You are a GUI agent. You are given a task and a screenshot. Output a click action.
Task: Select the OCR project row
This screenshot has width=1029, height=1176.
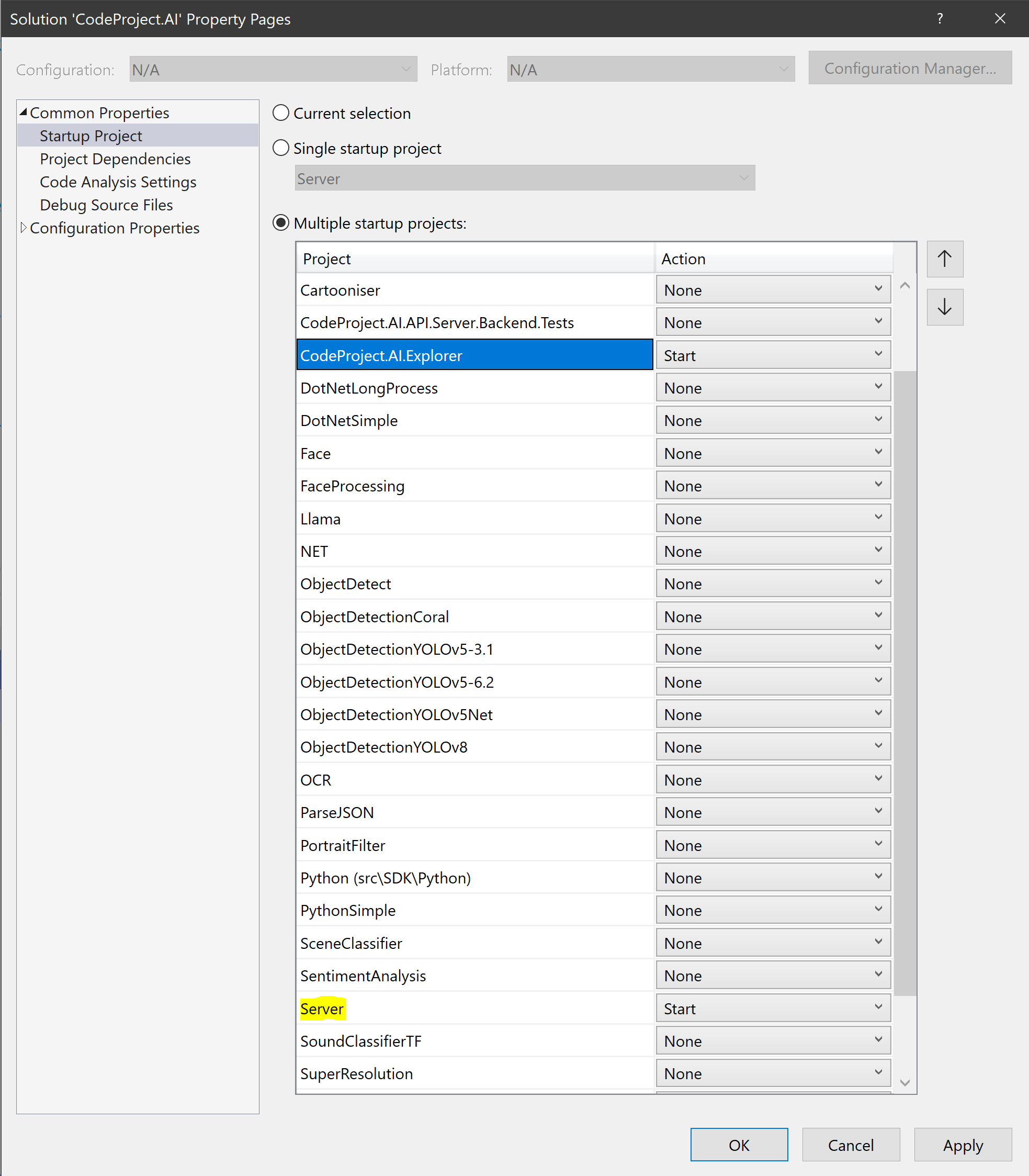tap(476, 780)
